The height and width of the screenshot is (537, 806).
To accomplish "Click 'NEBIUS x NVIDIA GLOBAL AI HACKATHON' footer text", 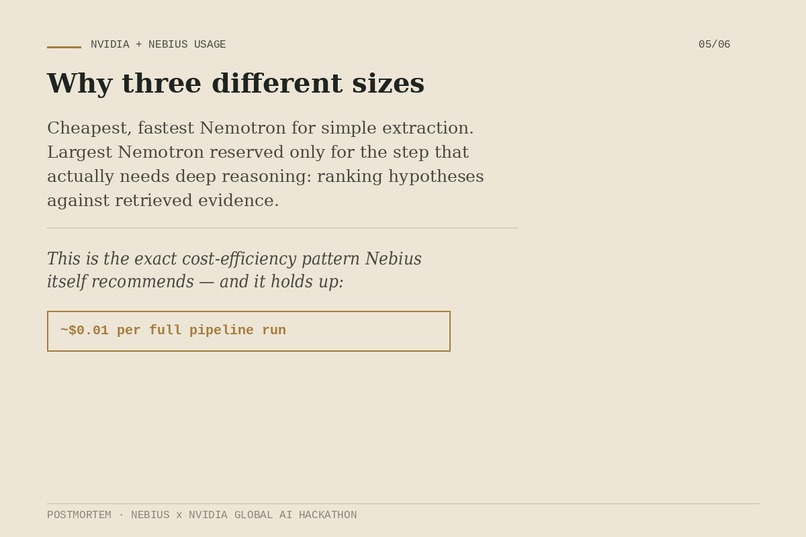I will pyautogui.click(x=244, y=515).
